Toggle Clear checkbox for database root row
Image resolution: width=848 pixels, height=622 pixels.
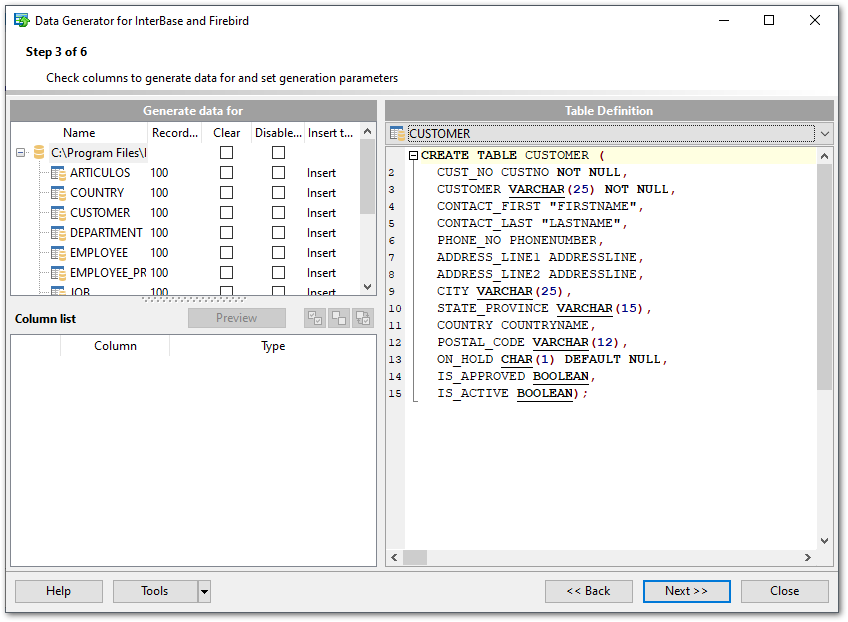pyautogui.click(x=227, y=153)
